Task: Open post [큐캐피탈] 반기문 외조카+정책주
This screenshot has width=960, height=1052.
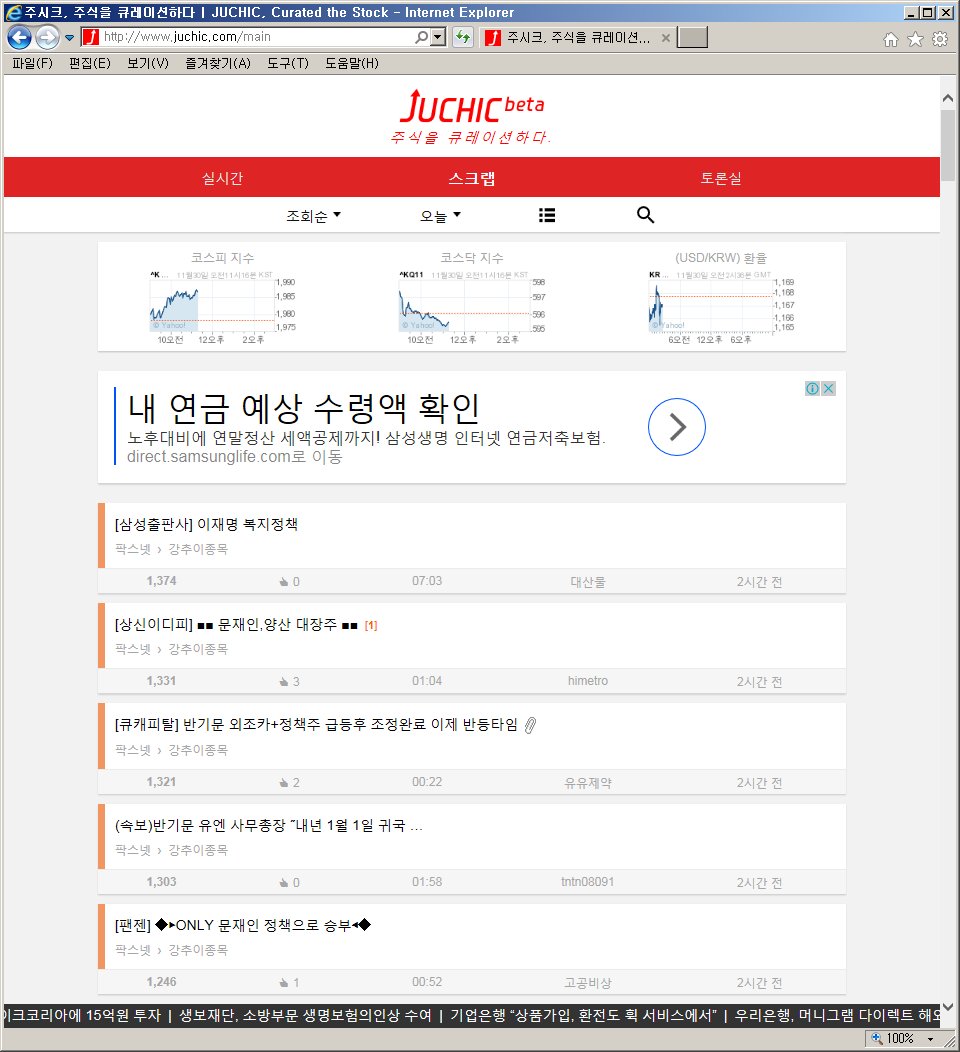Action: (x=317, y=725)
